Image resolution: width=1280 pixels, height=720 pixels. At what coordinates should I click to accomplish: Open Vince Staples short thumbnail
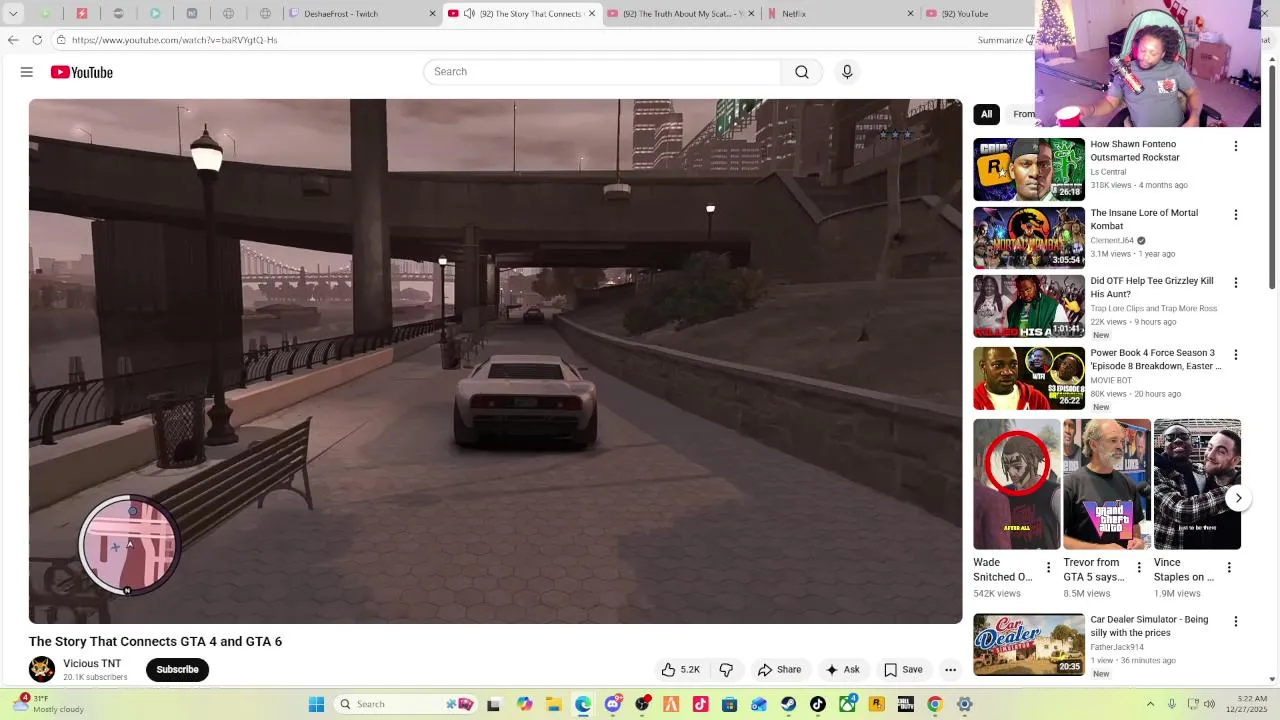click(x=1197, y=484)
